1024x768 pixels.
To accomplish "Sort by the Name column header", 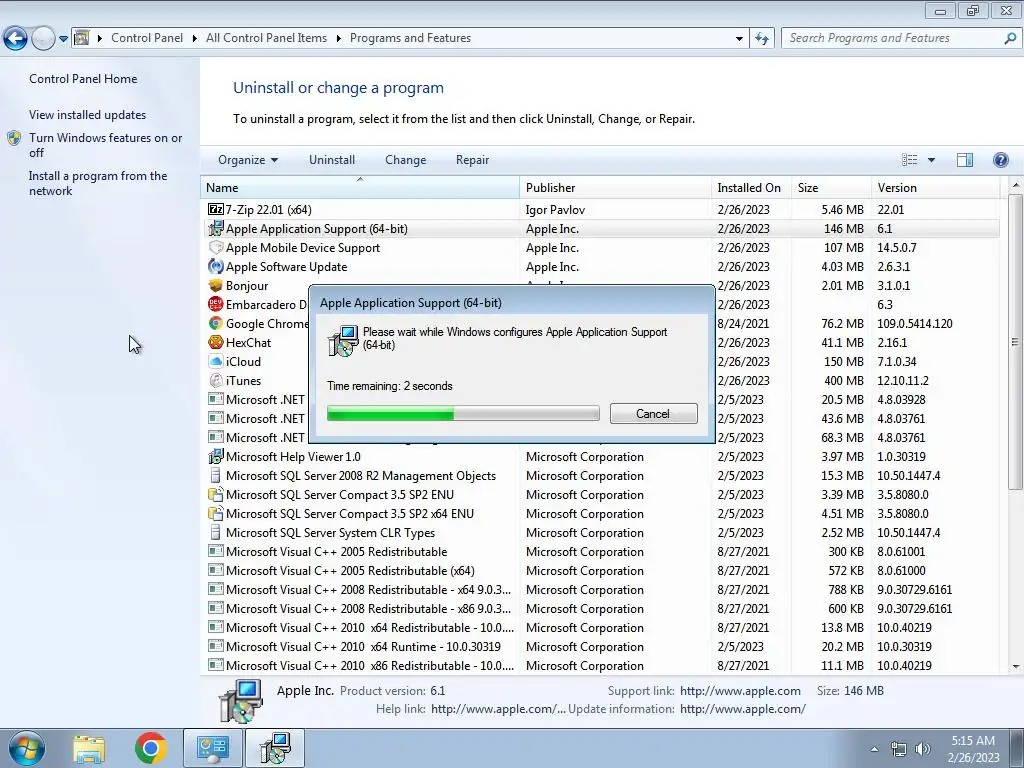I will coord(360,187).
